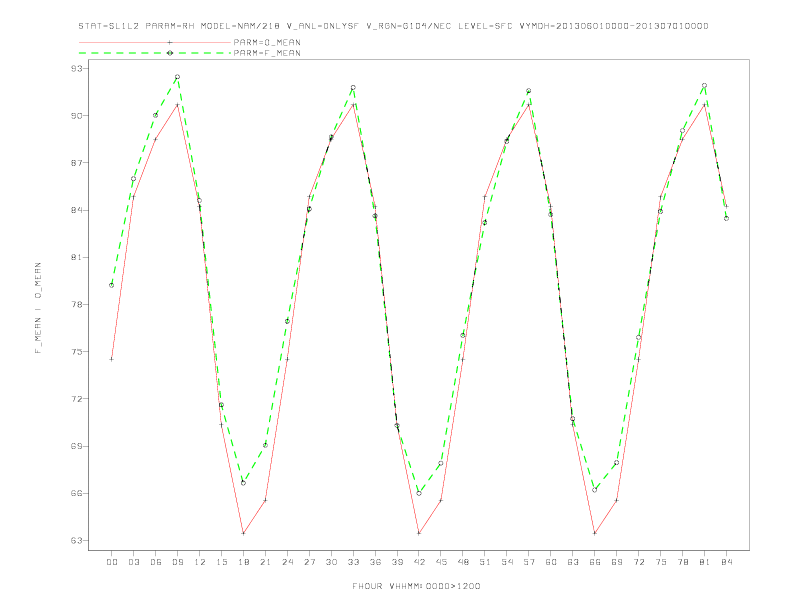The height and width of the screenshot is (612, 792).
Task: Click the x-axis tick label 48
Action: (x=463, y=562)
